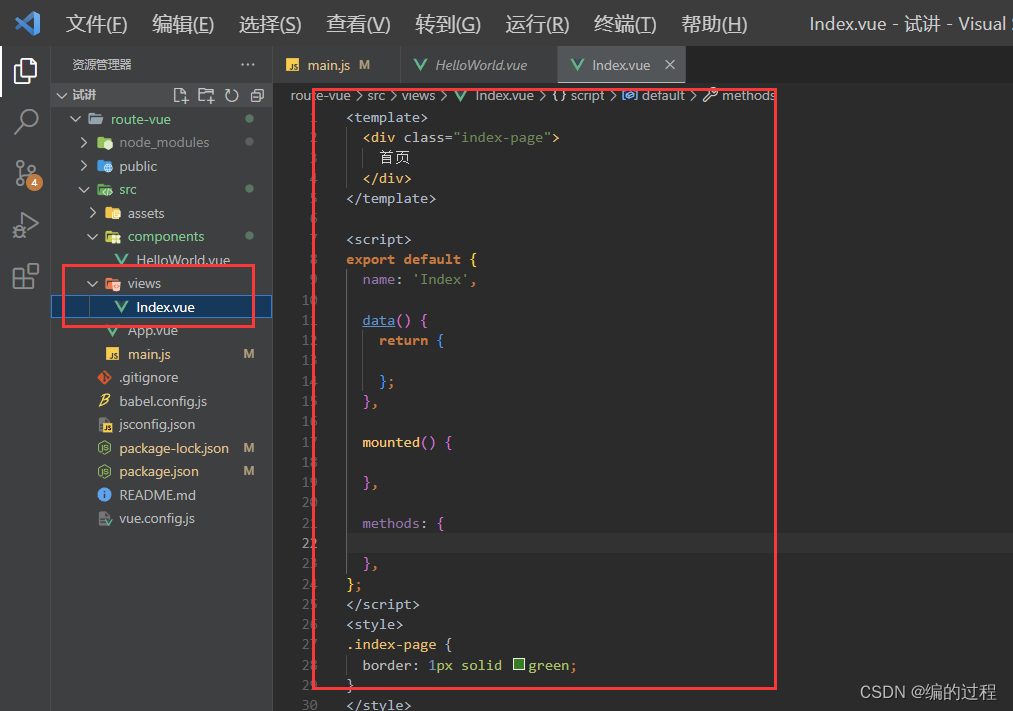Open HelloWorld.vue in the file tree

click(162, 260)
